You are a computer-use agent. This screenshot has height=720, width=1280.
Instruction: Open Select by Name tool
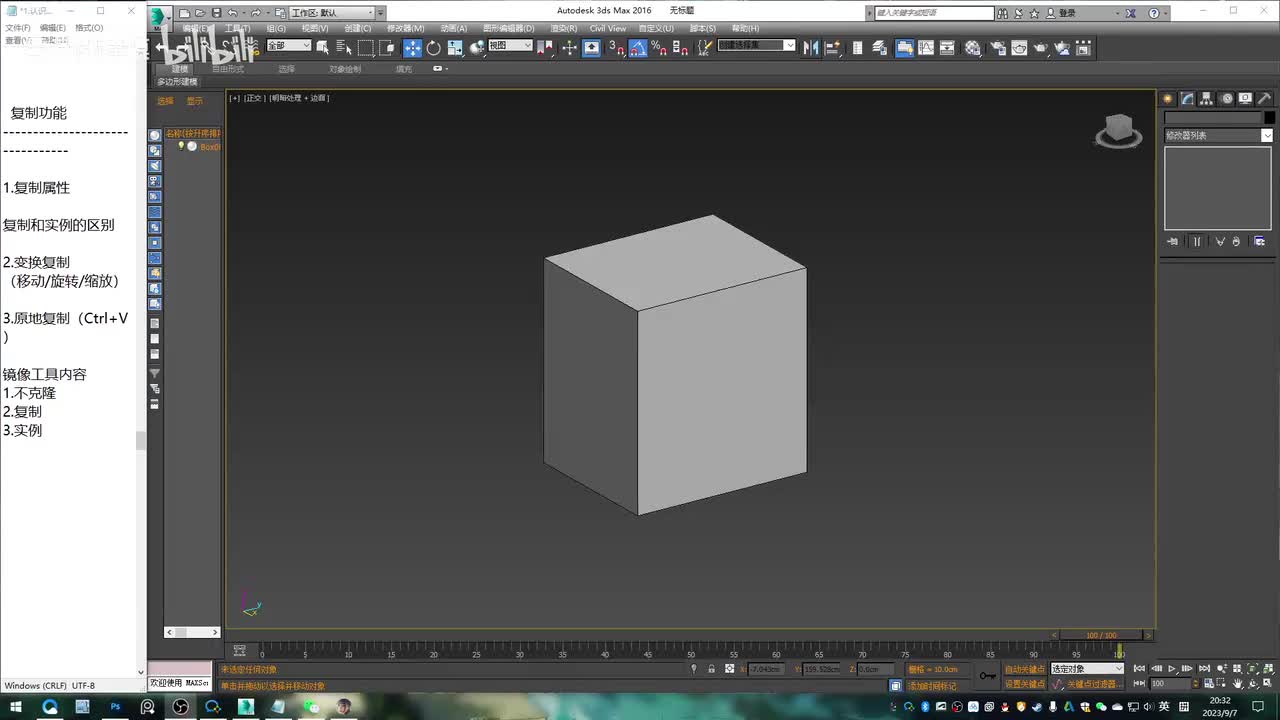[x=344, y=48]
